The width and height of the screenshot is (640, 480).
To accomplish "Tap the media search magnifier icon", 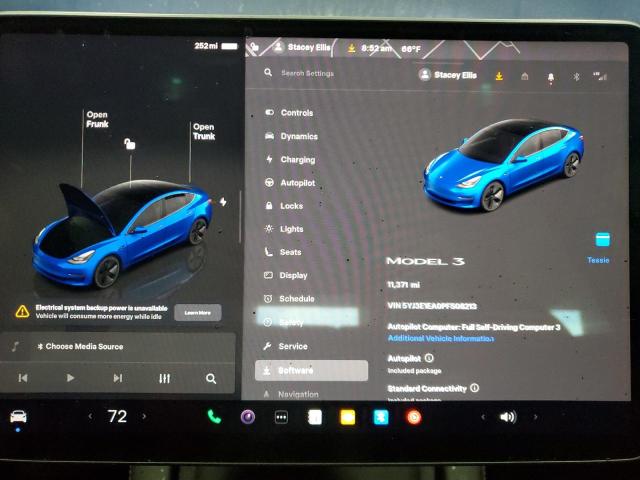I will coord(211,378).
